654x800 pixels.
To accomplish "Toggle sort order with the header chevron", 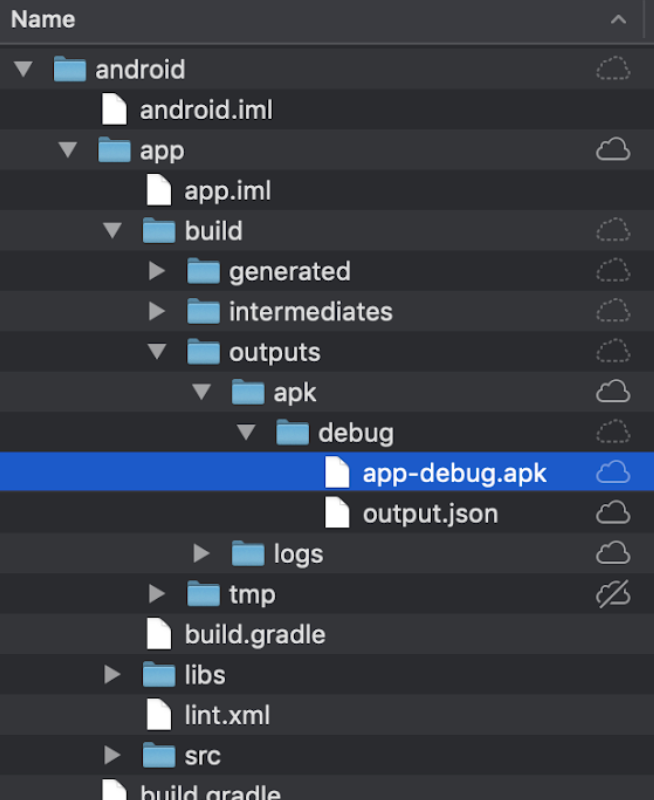I will click(618, 20).
